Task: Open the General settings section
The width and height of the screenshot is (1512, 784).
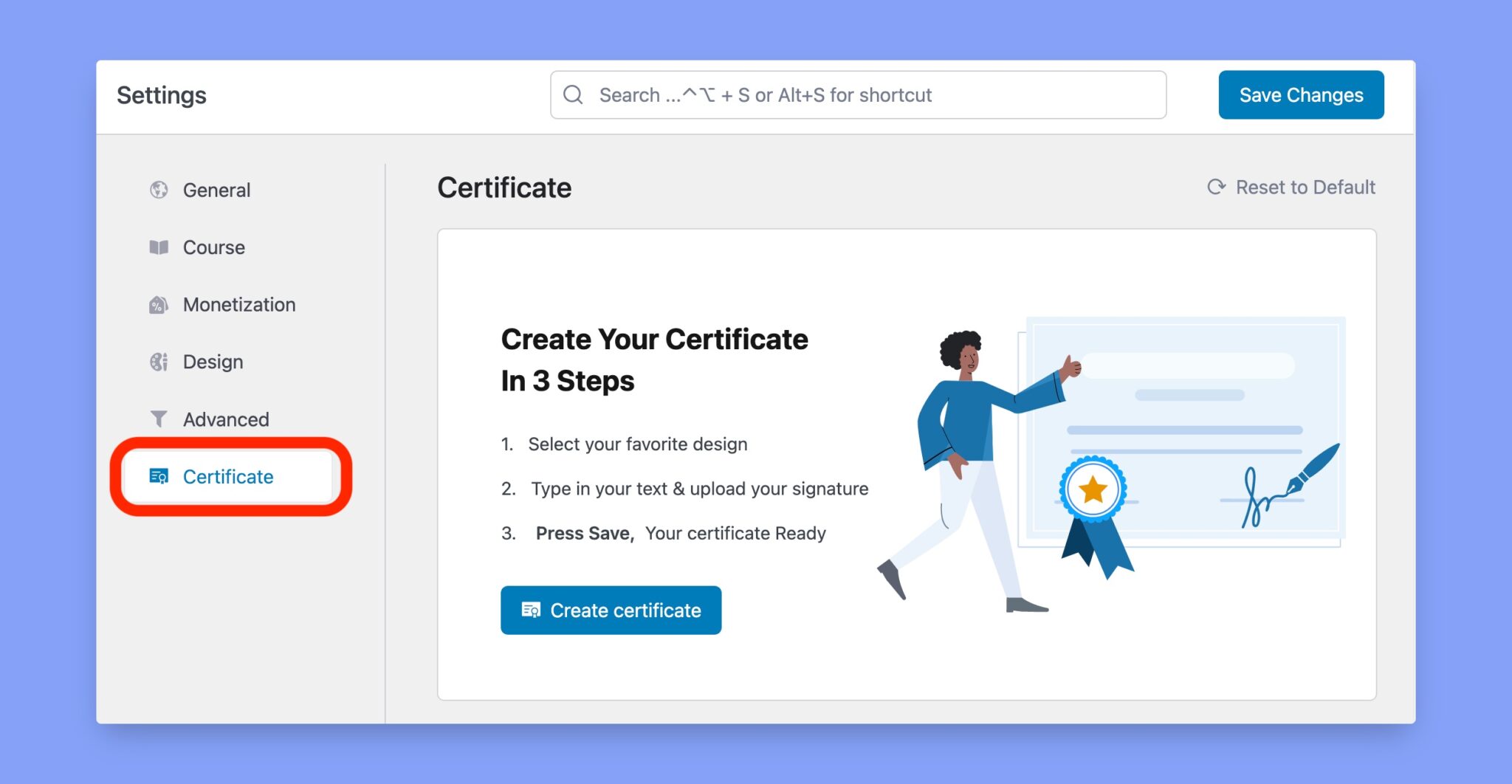Action: pos(216,190)
